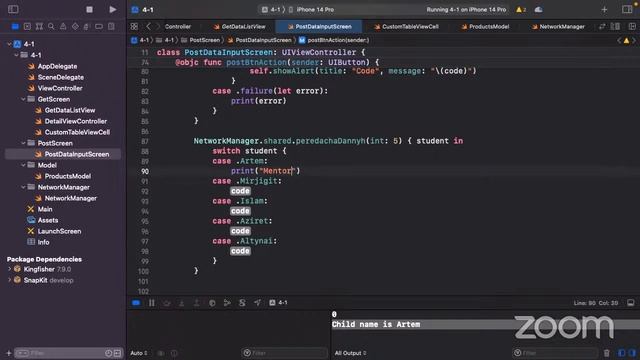
Task: Collapse the 4-1 project root
Action: pos(9,44)
